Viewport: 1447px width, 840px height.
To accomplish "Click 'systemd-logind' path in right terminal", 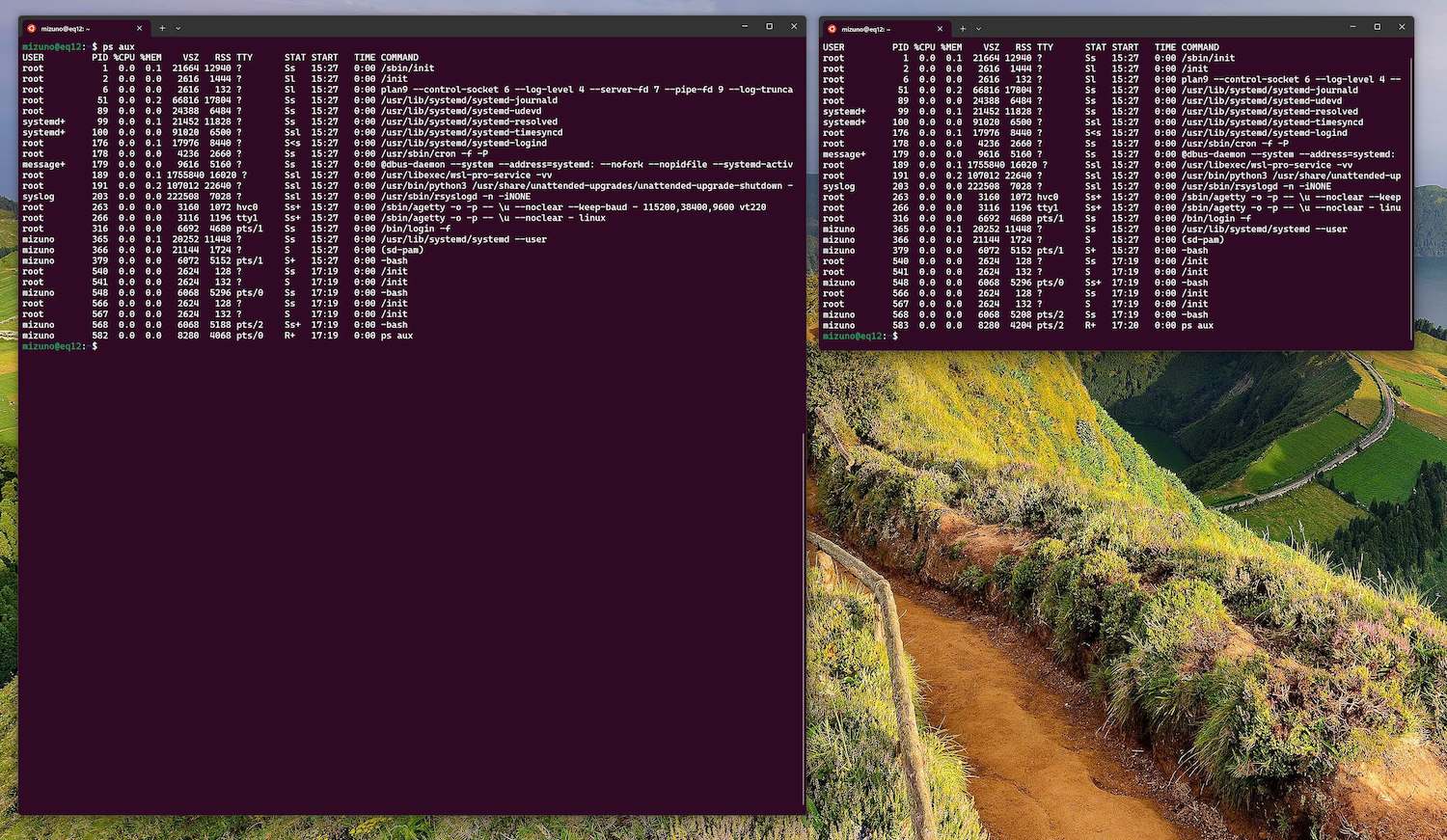I will pyautogui.click(x=1264, y=133).
